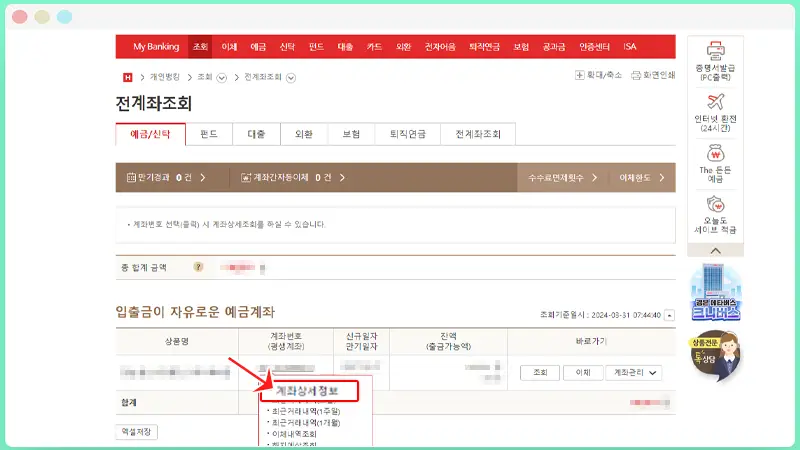This screenshot has height=450, width=800.
Task: Switch to 펀드 tab
Action: click(209, 134)
